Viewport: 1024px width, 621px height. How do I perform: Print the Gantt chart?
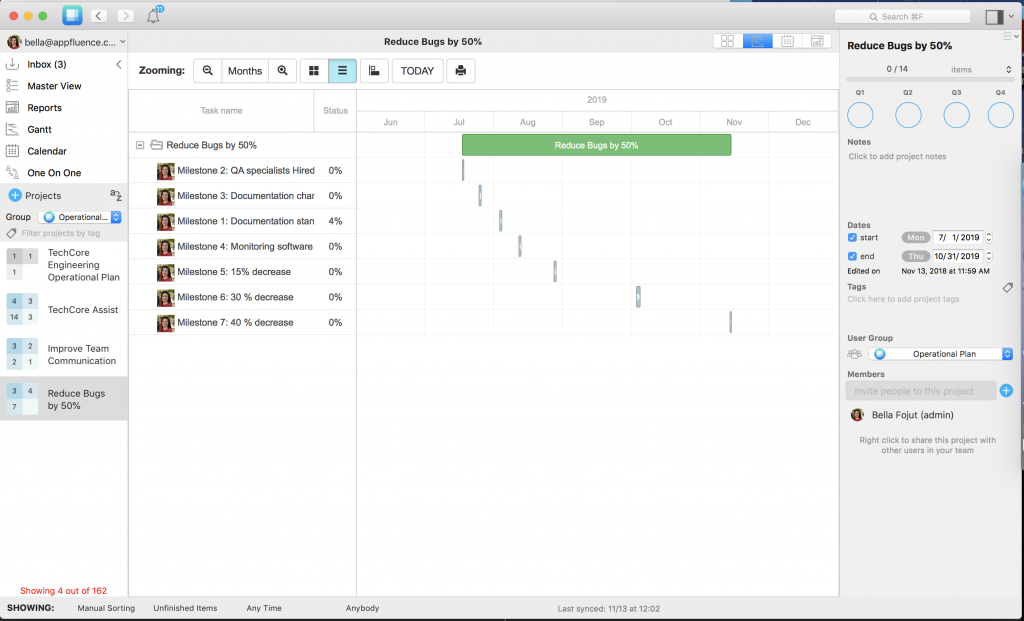click(x=459, y=70)
